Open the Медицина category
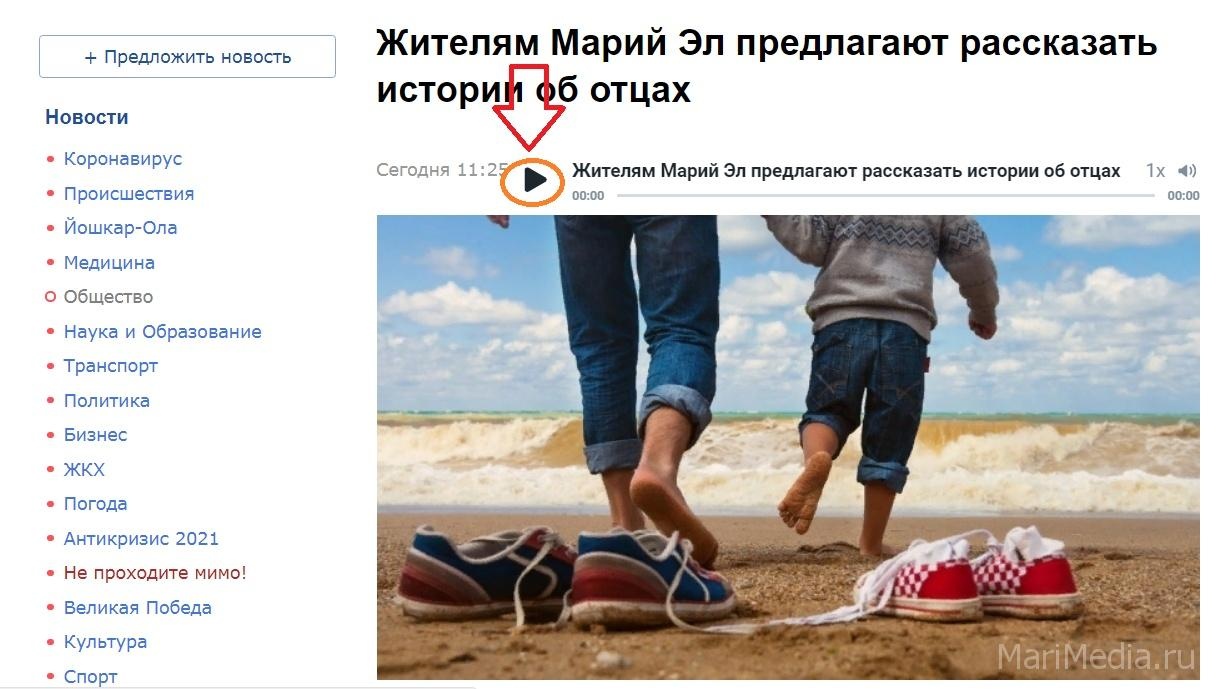 [109, 263]
